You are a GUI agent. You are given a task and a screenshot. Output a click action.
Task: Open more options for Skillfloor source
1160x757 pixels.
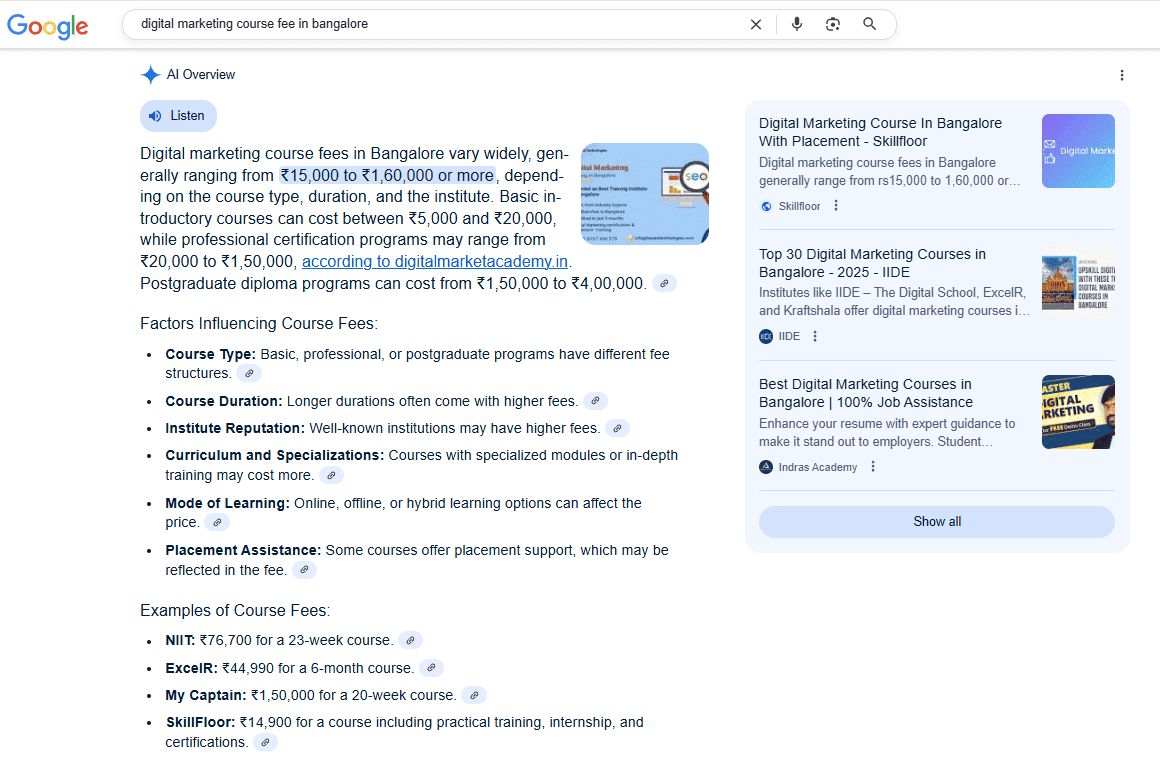tap(836, 206)
